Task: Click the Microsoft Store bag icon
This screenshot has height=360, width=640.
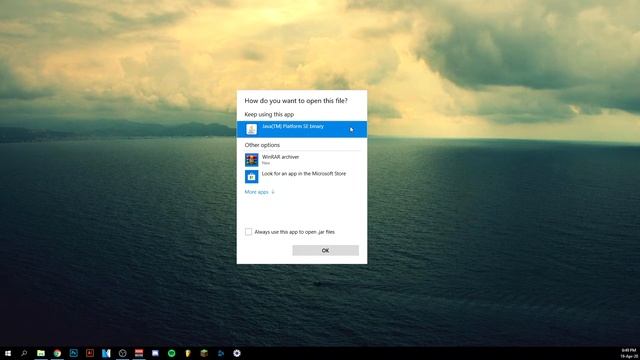Action: coord(251,177)
